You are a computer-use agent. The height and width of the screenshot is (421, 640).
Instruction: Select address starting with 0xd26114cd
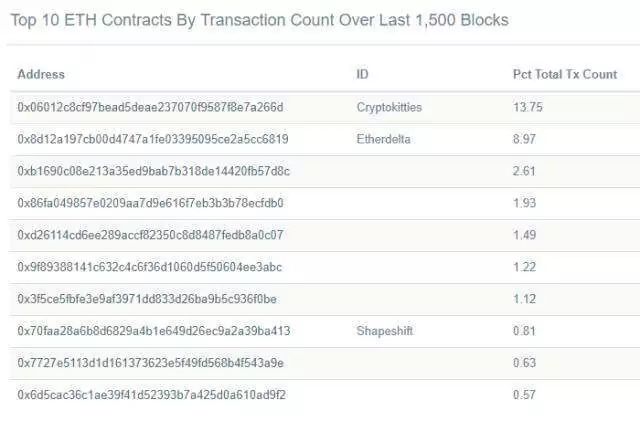tap(150, 235)
